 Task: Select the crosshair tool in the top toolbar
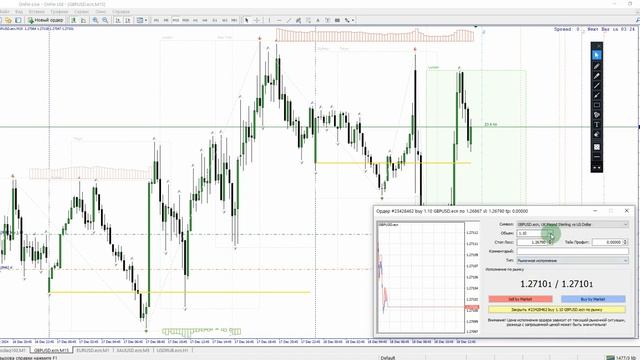coord(257,20)
